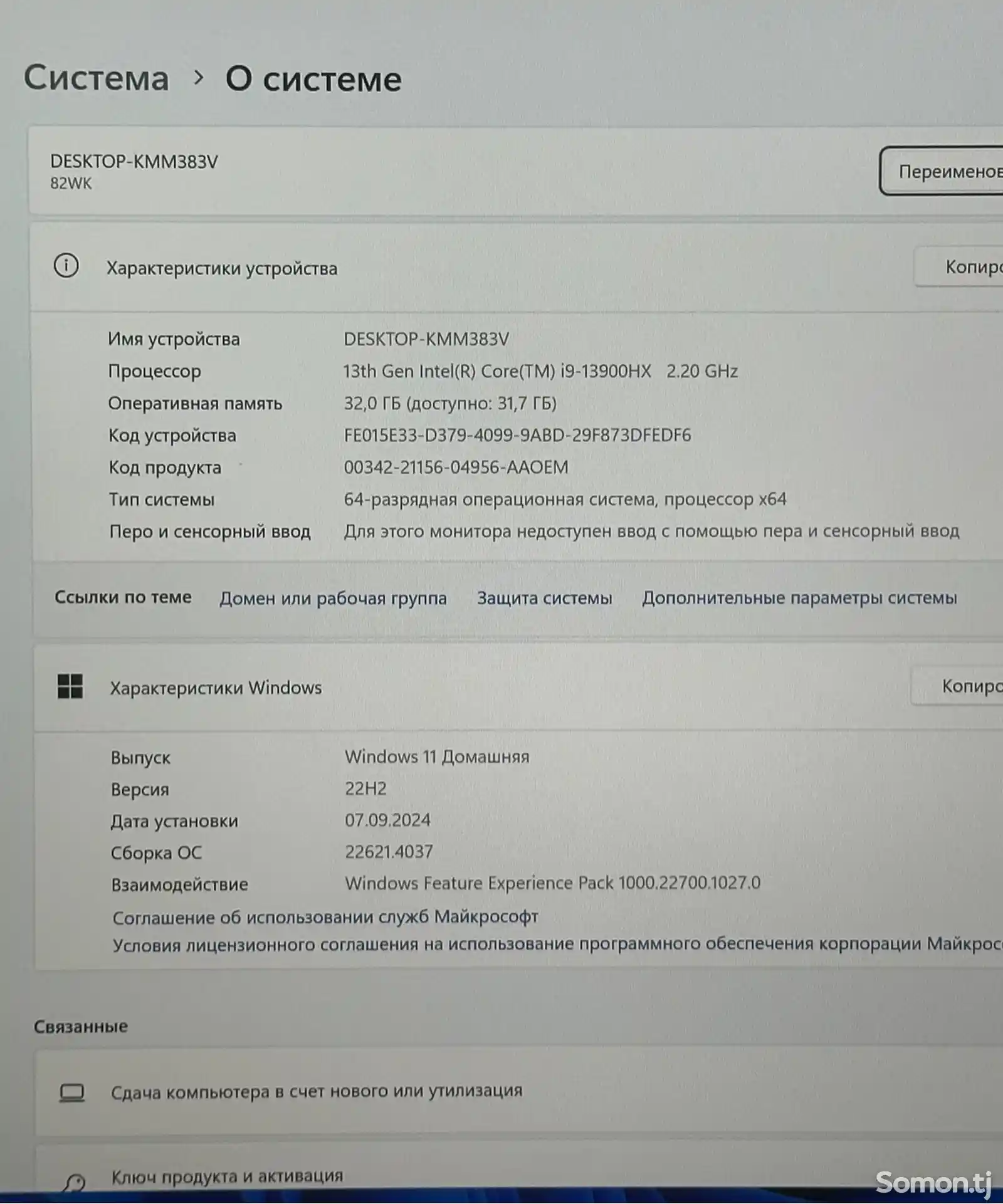Select Код продукта value 00342-21156-04956-AAOEM
Screen dimensions: 1003x1204
[x=456, y=468]
